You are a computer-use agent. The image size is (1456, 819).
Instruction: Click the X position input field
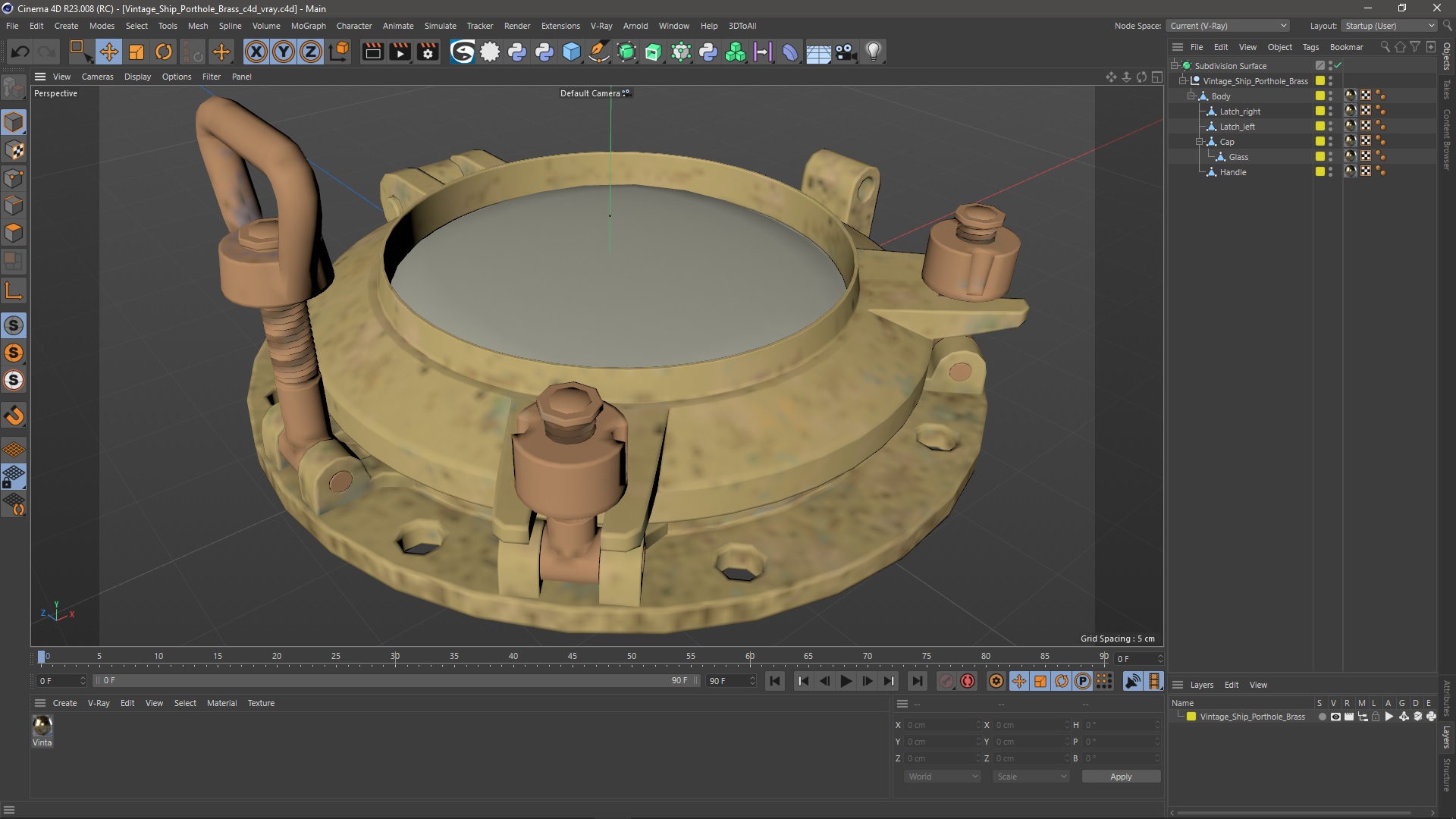941,725
